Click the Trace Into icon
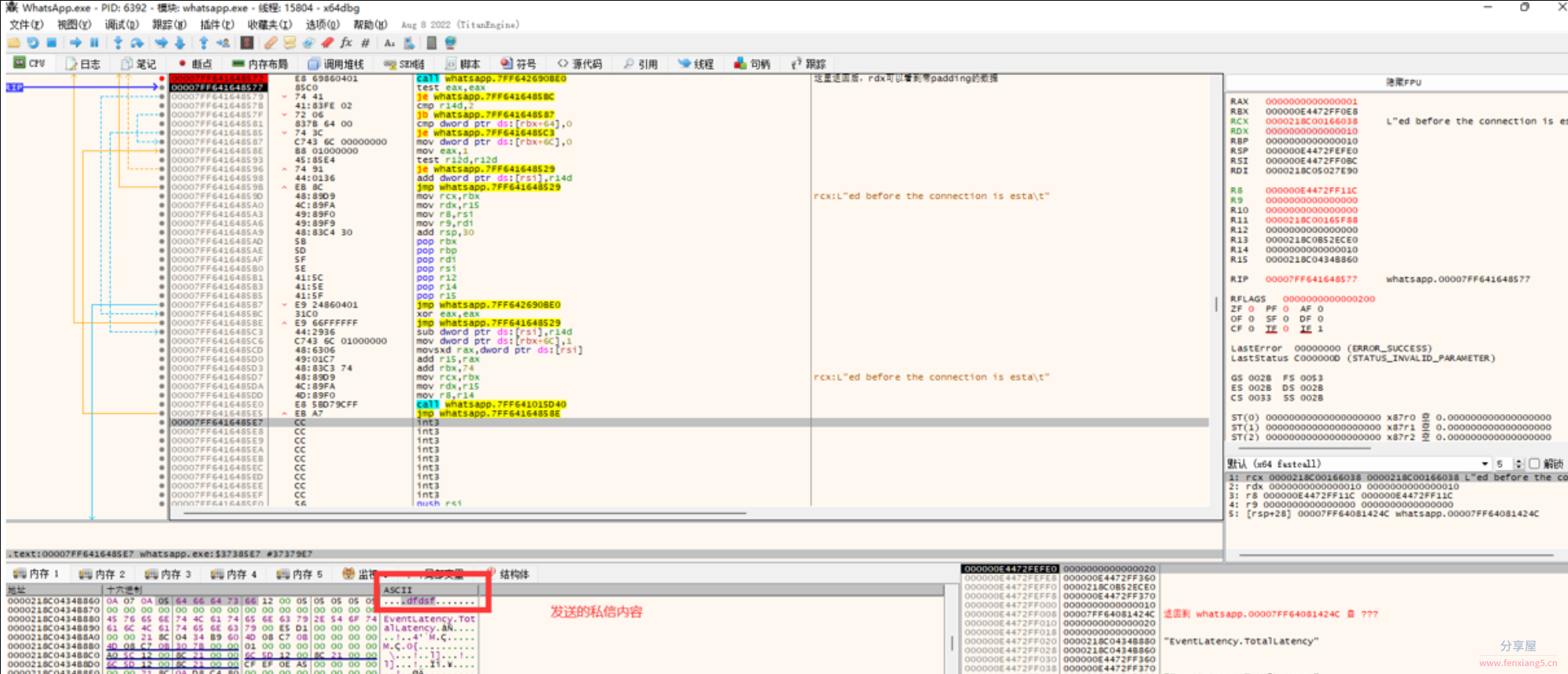 161,43
